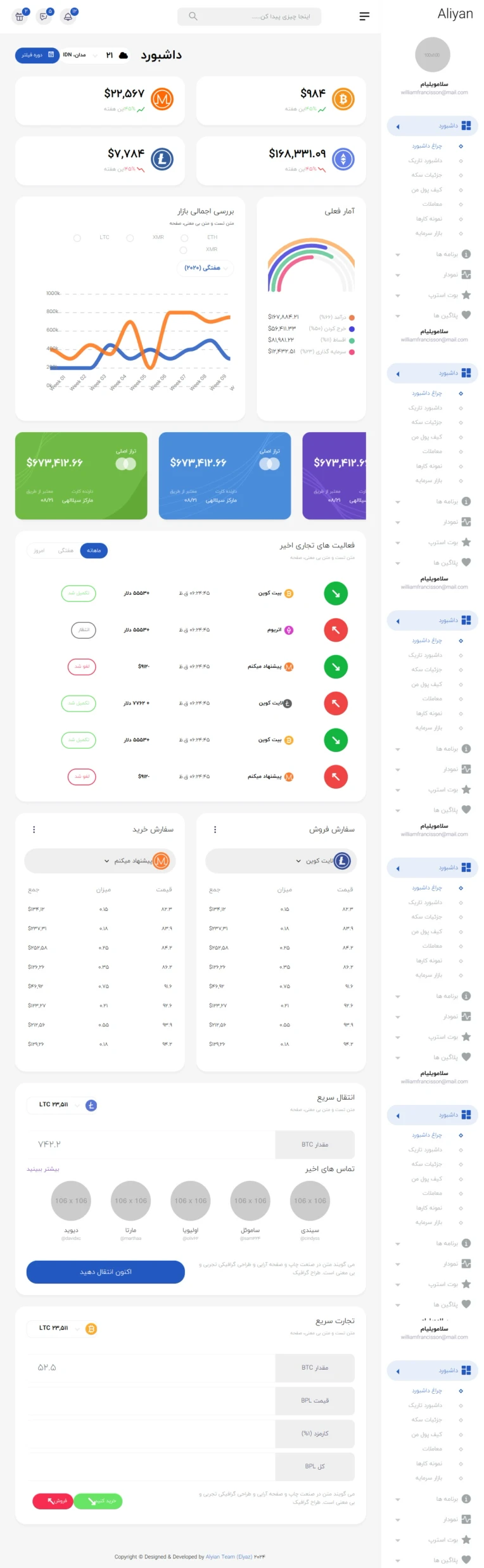Click the gift box icon in header
Screen dimensions: 484x1568
pos(20,16)
